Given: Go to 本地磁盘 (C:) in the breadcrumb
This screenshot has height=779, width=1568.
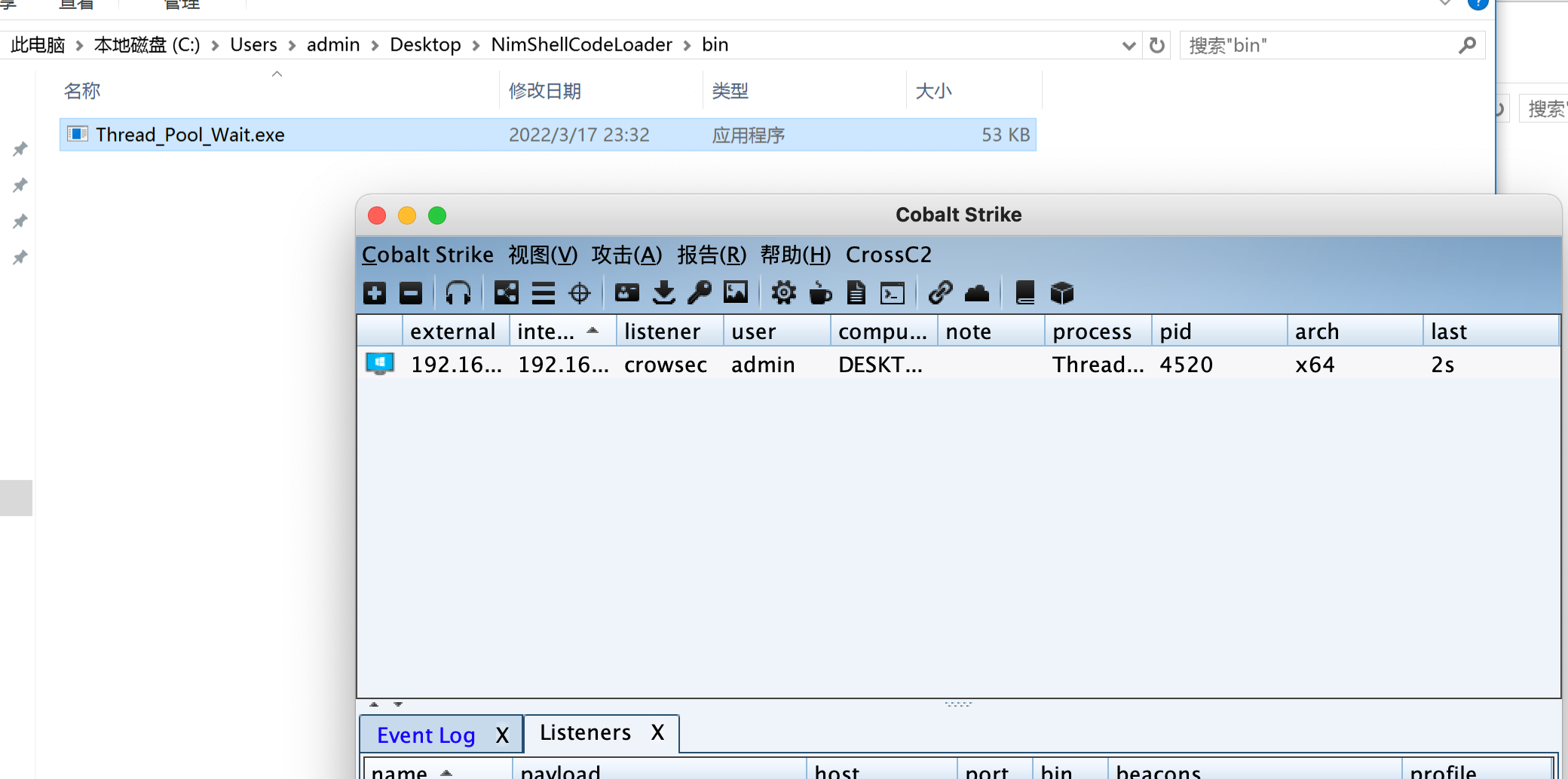Looking at the screenshot, I should (x=147, y=45).
